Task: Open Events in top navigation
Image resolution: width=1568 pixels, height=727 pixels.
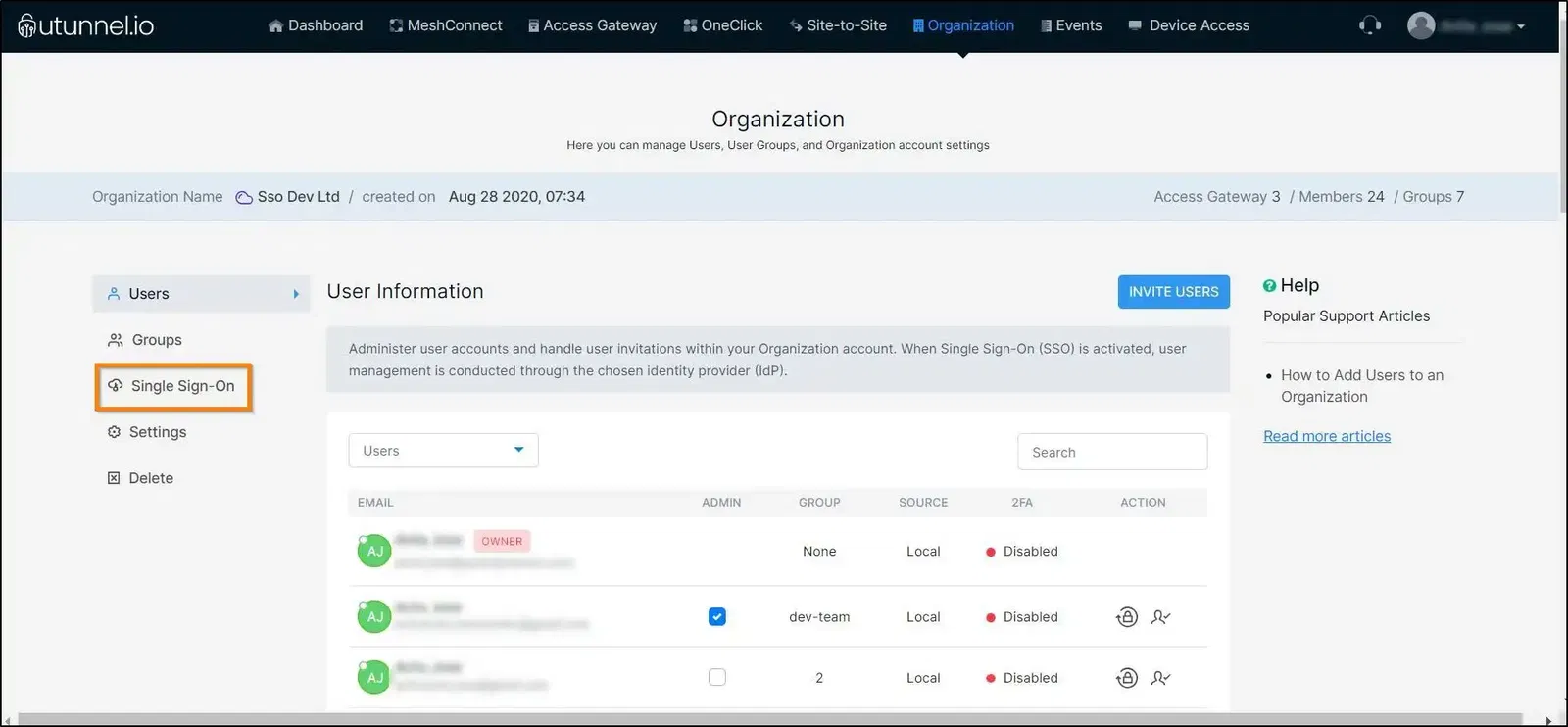Action: coord(1071,25)
